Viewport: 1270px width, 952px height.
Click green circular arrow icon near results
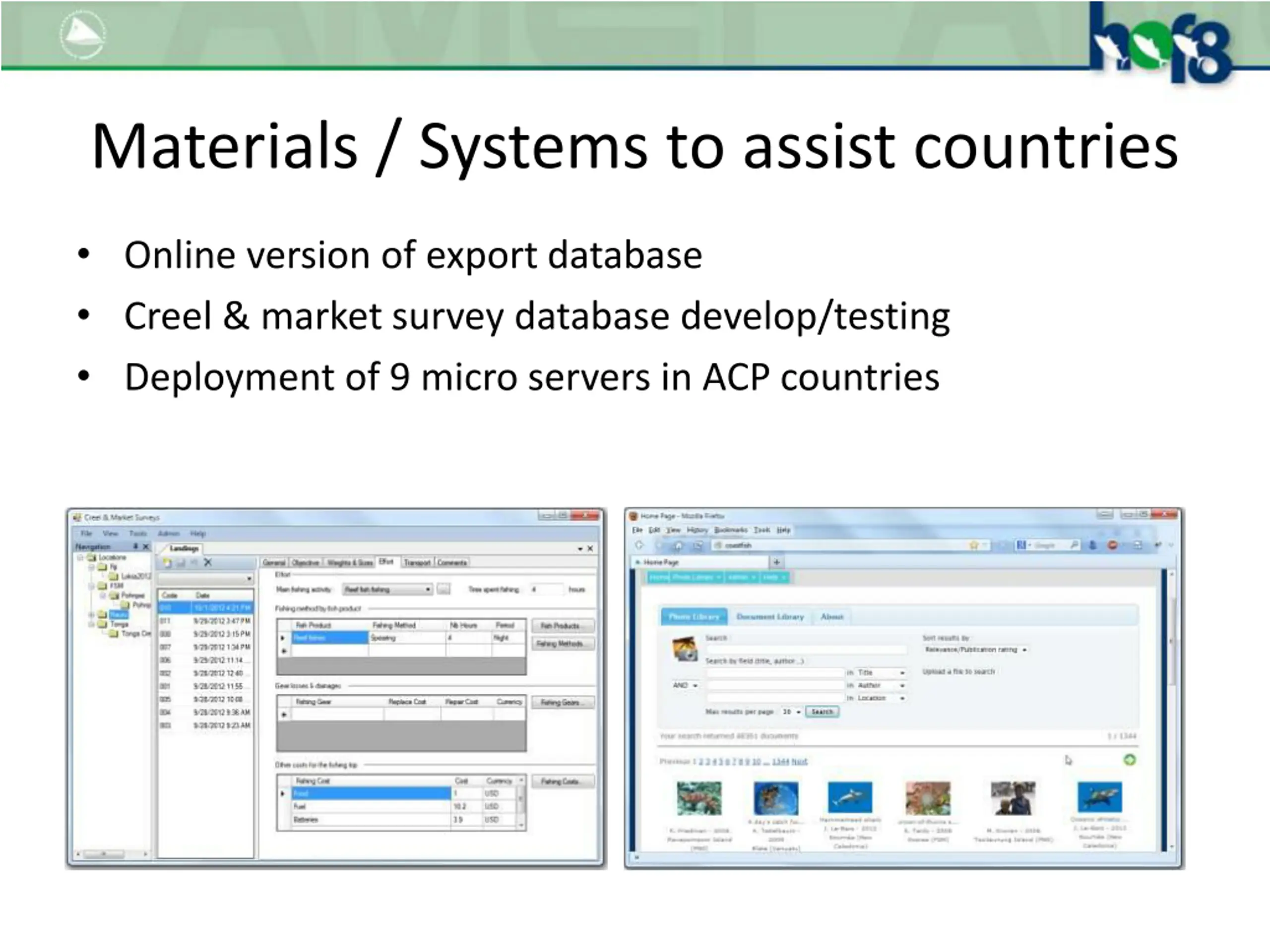(x=1129, y=760)
